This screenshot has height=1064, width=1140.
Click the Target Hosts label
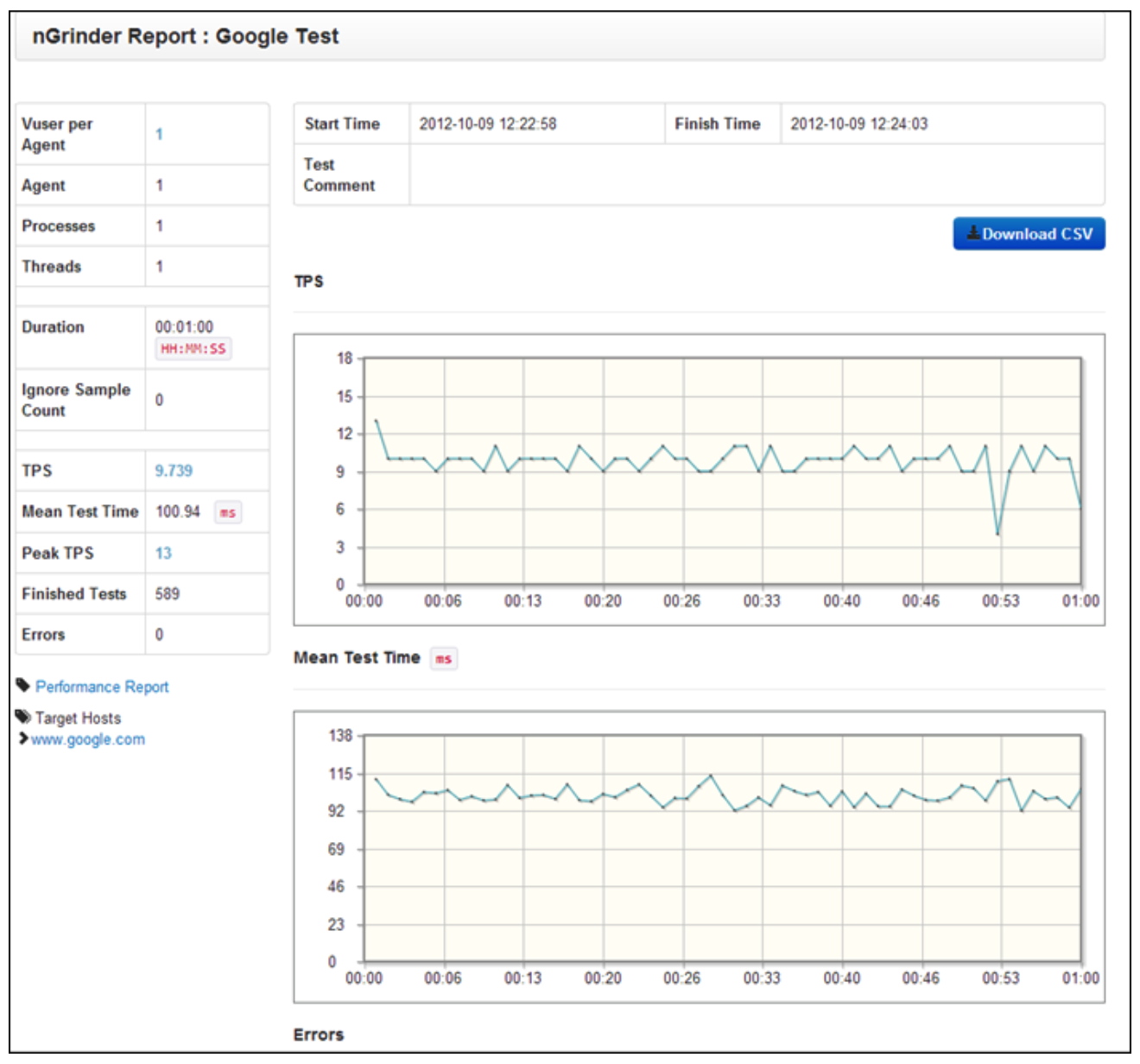coord(78,718)
